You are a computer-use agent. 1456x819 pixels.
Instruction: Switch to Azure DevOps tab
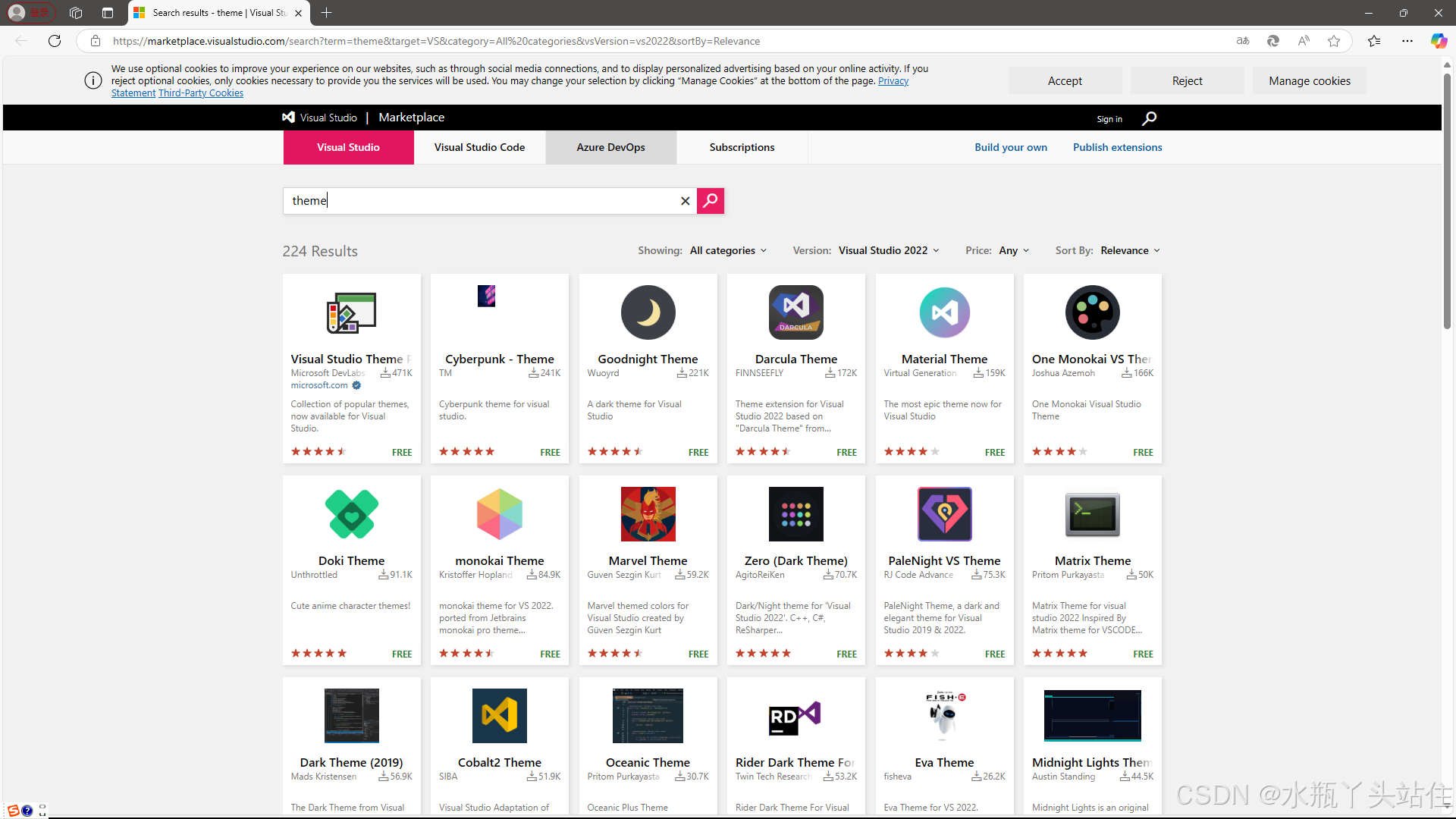(610, 147)
